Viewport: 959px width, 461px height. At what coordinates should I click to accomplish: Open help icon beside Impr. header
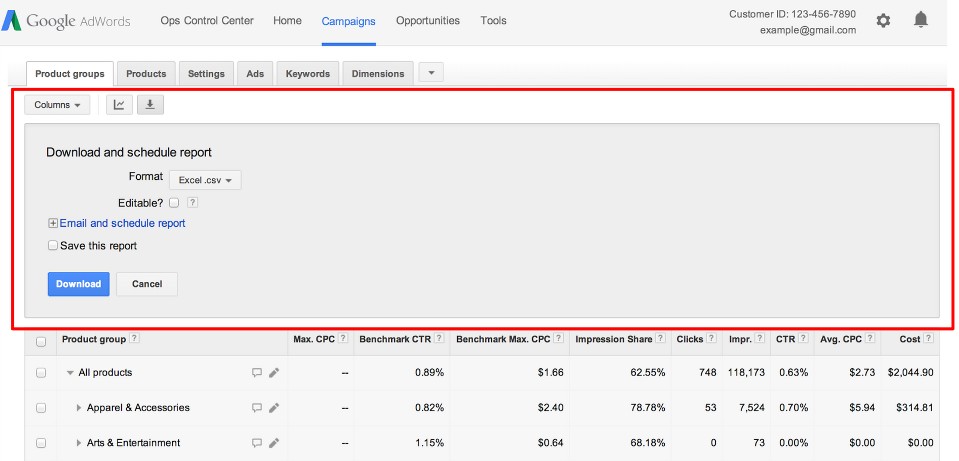tap(760, 338)
